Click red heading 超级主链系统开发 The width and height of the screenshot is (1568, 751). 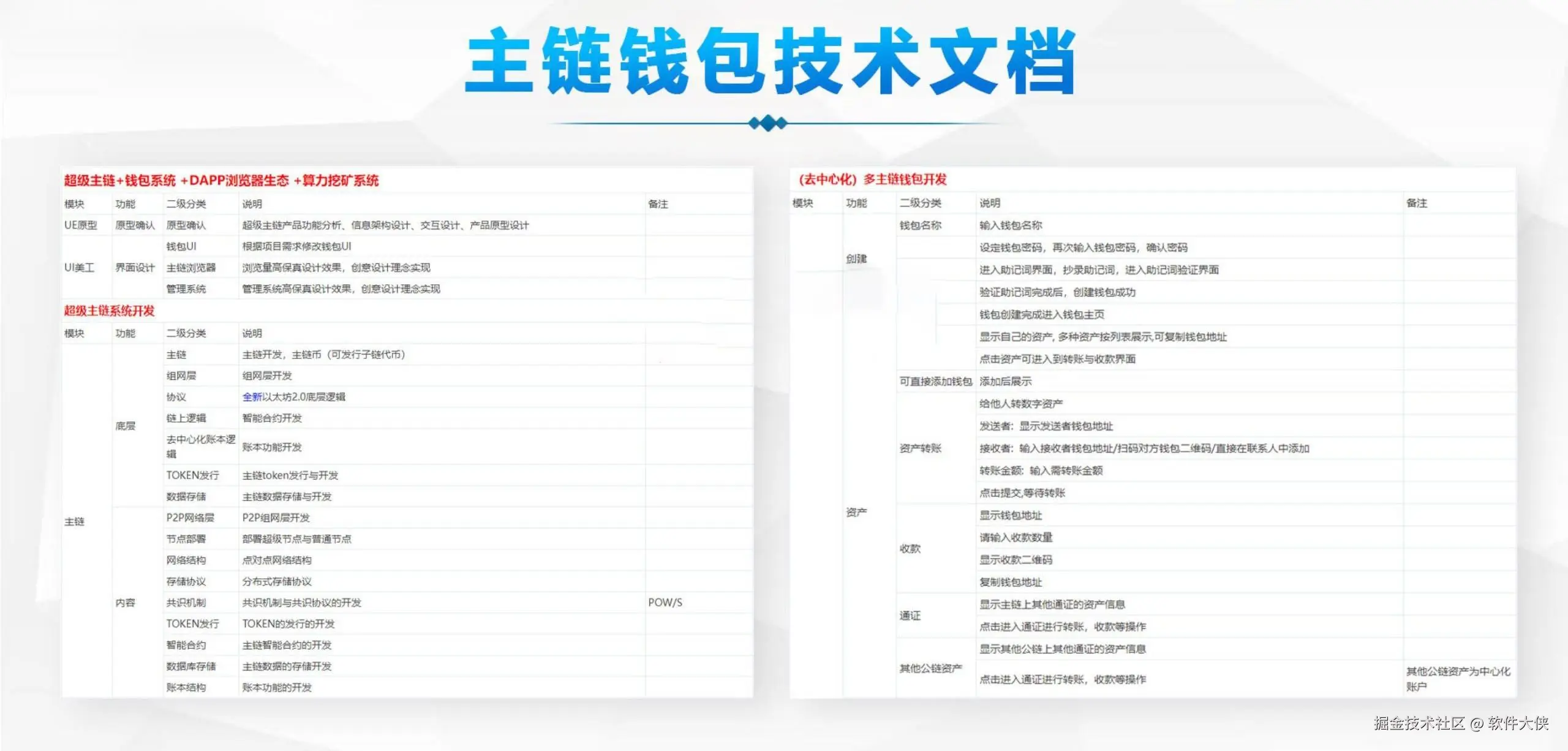coord(110,311)
